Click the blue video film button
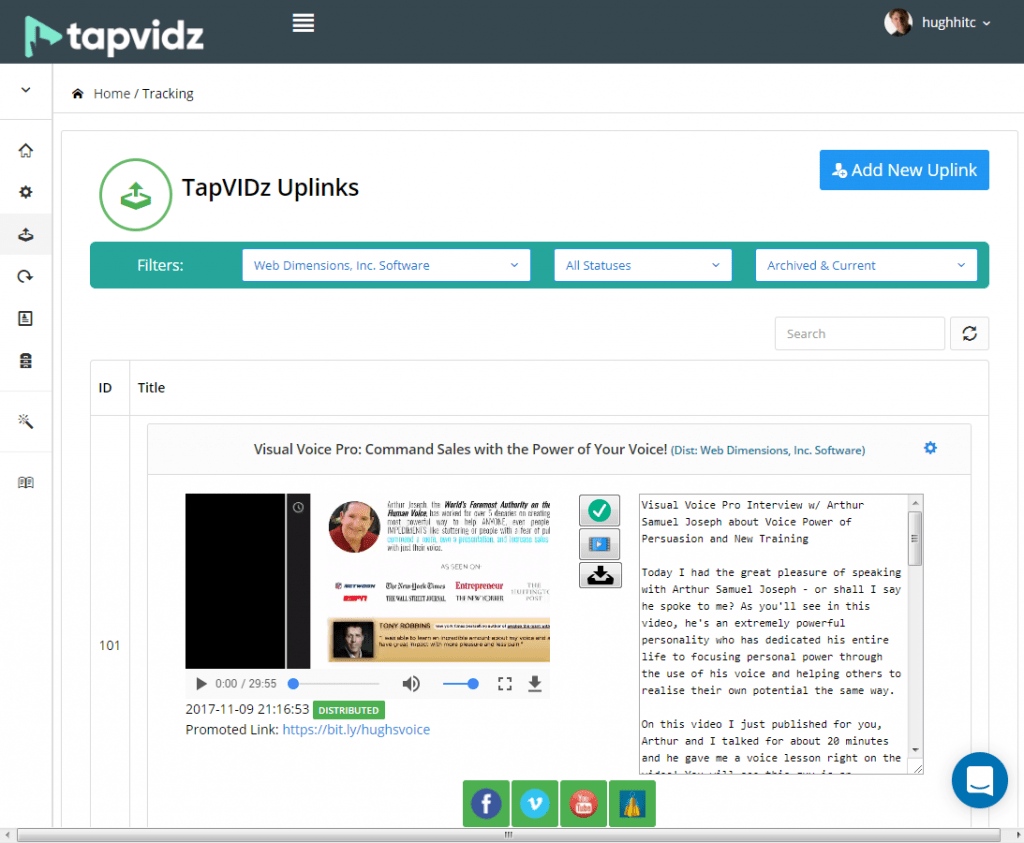 tap(600, 544)
